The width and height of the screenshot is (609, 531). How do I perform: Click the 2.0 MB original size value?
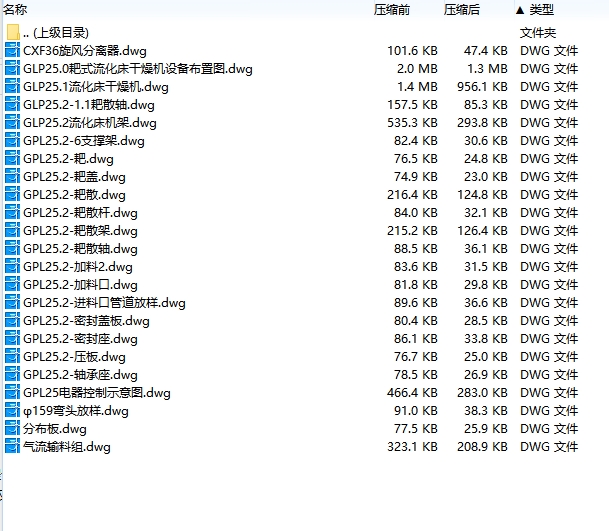[417, 69]
